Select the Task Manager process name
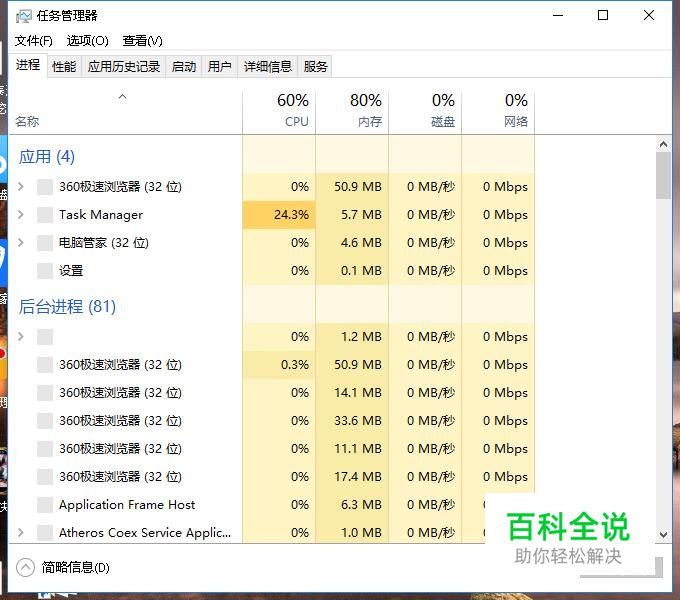 click(x=101, y=215)
